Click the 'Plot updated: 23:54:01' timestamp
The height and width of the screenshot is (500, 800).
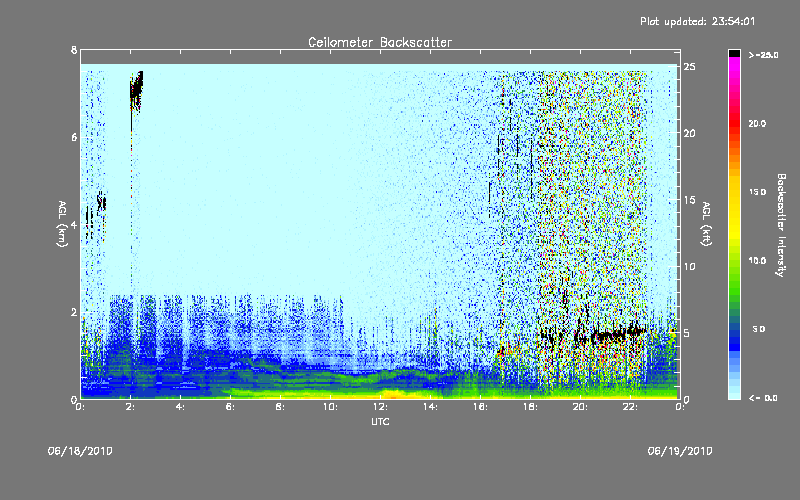(x=697, y=21)
